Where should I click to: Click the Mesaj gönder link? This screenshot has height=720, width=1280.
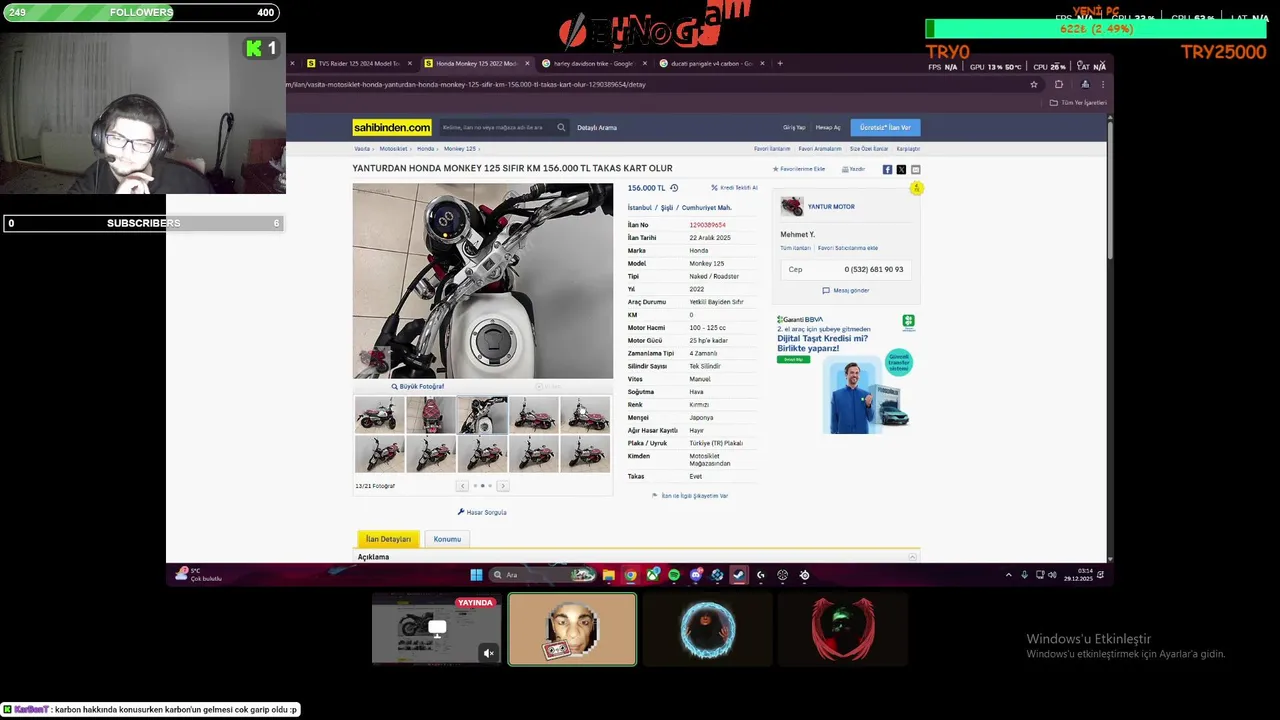846,290
